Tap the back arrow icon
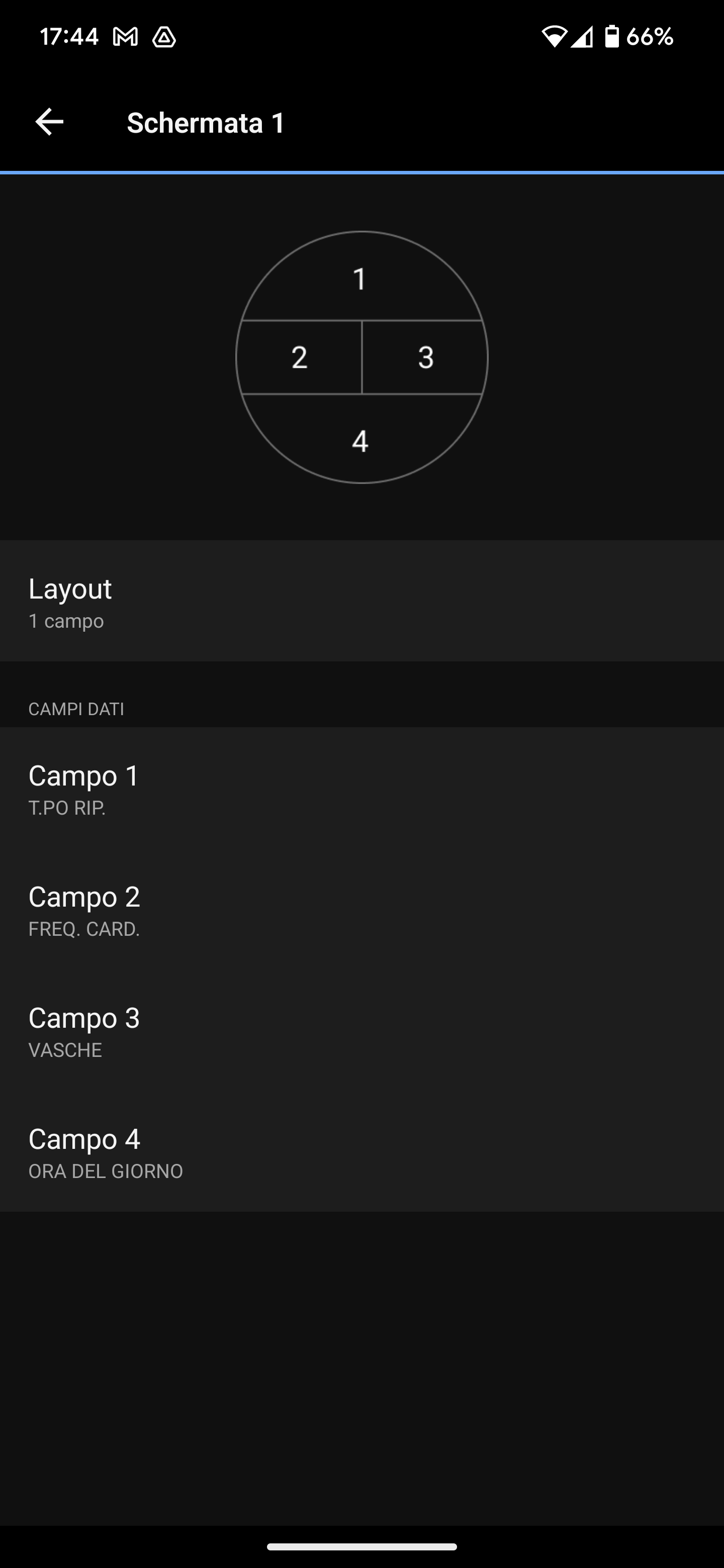The image size is (724, 1568). tap(49, 122)
